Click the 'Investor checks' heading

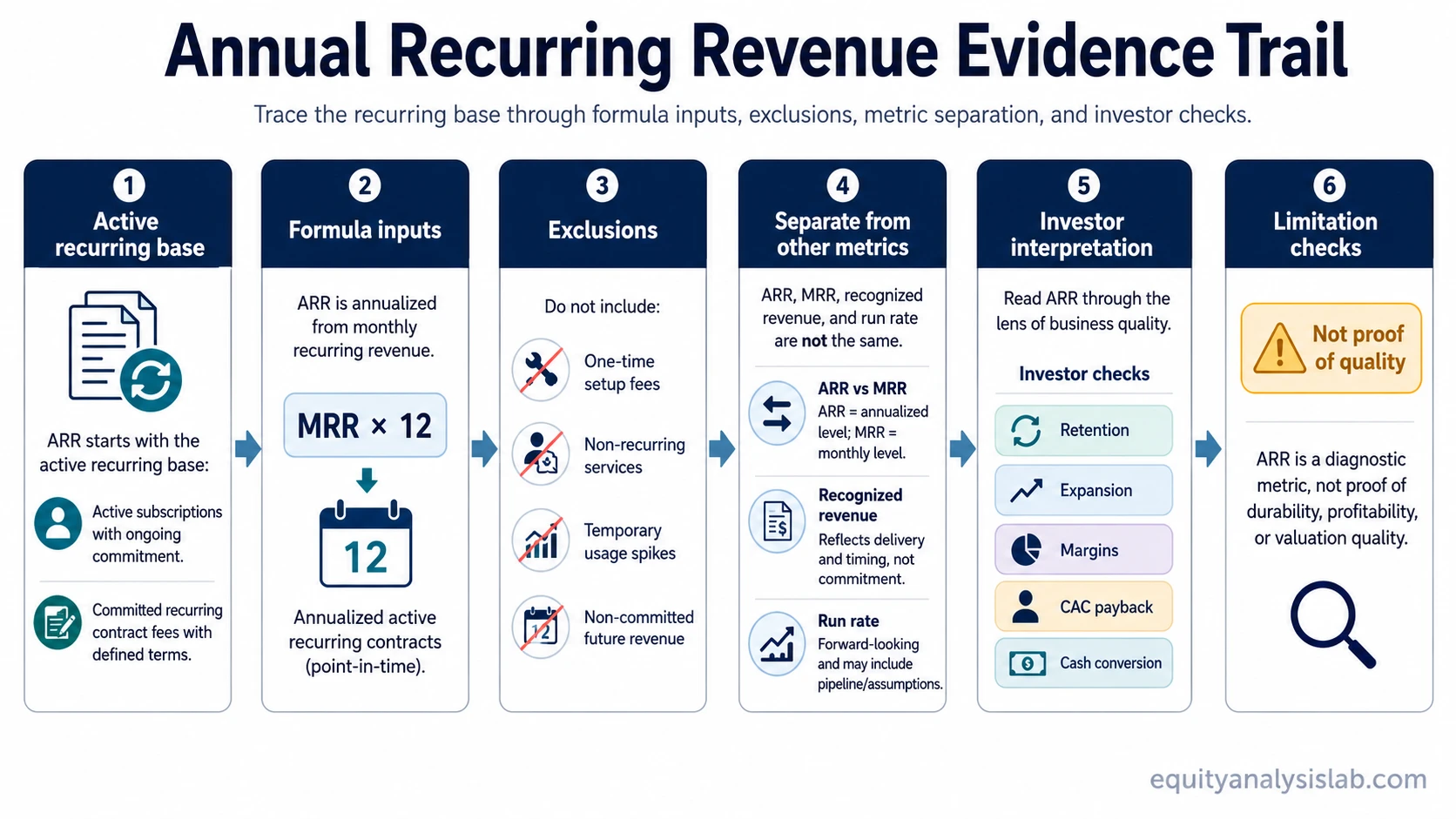(x=1084, y=374)
